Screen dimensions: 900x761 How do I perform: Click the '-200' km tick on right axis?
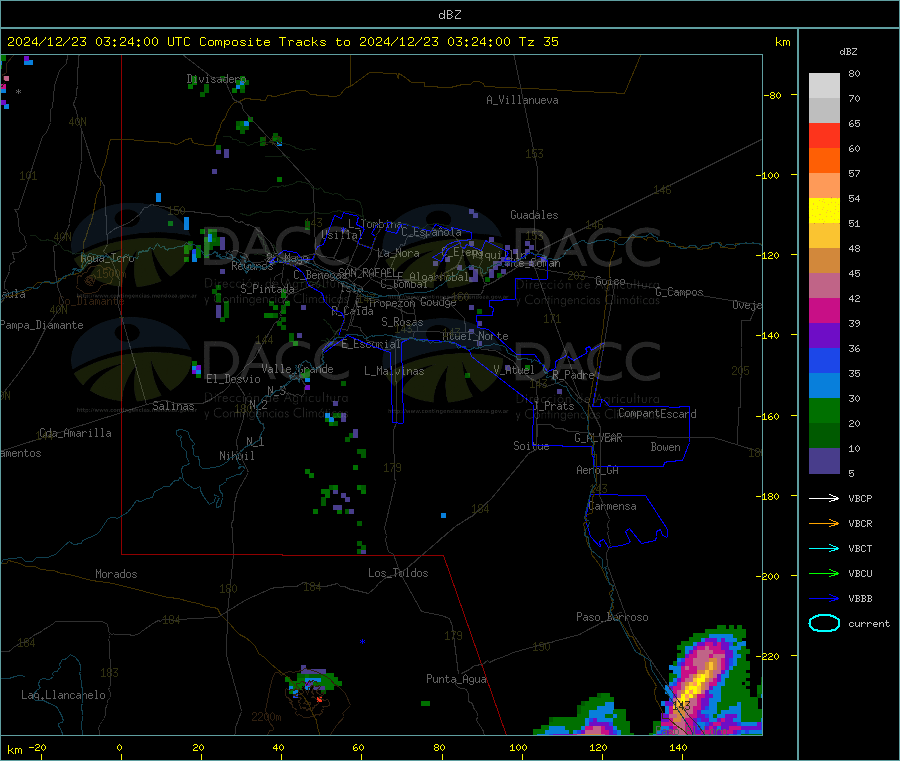click(768, 576)
